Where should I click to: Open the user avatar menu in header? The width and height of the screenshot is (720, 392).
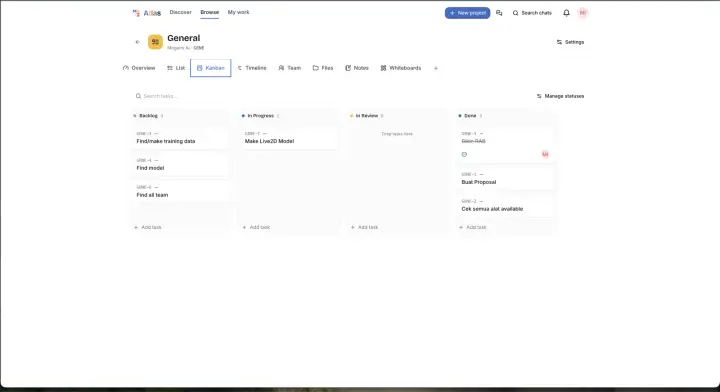[583, 13]
